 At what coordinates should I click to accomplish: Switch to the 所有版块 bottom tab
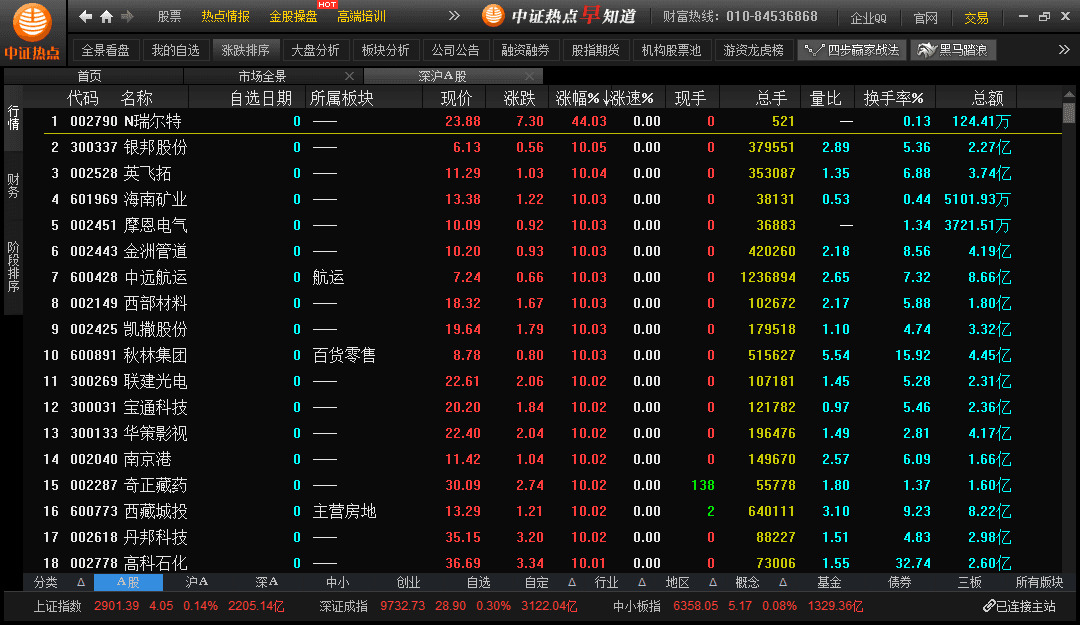(x=1039, y=582)
